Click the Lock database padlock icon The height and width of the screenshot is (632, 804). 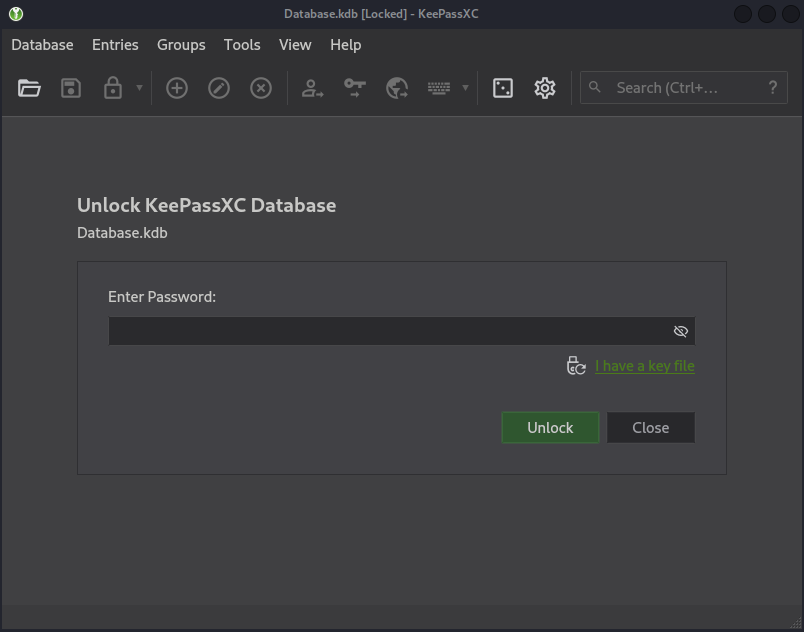point(113,88)
